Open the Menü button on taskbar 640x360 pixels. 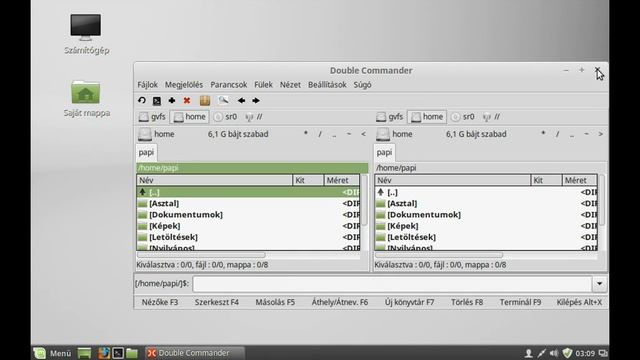coord(52,353)
